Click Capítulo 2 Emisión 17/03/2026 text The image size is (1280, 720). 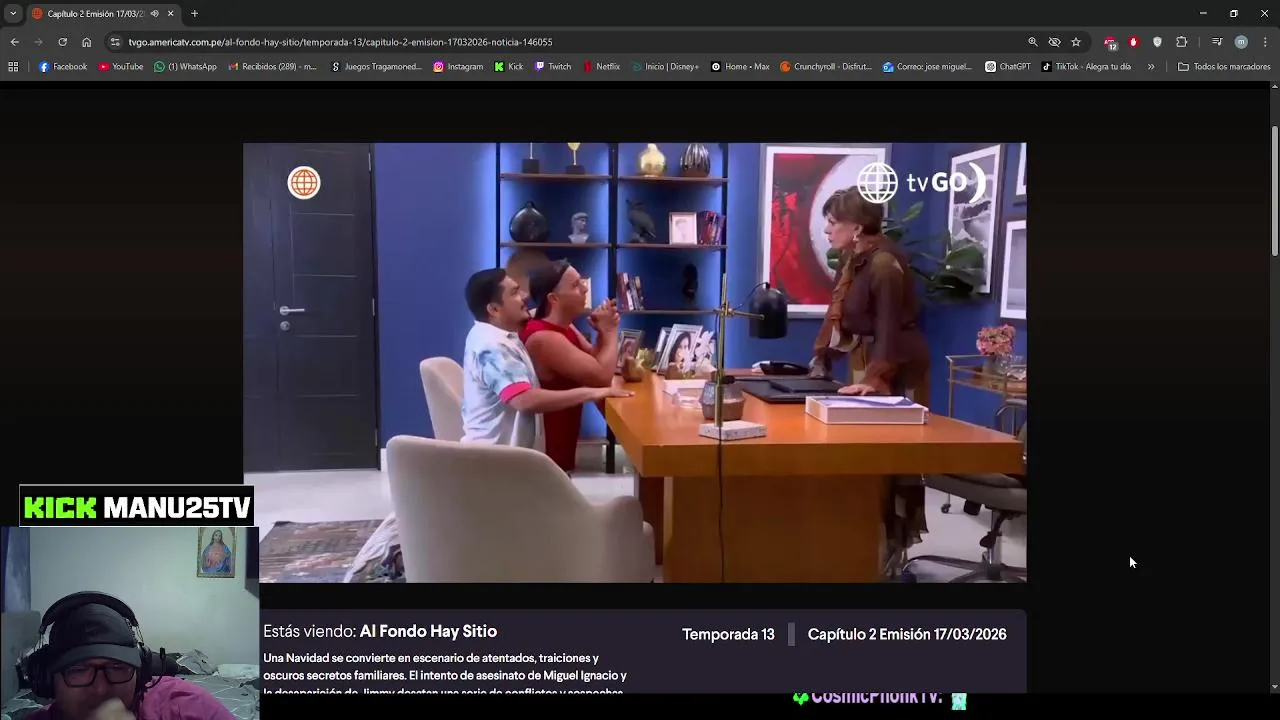point(907,635)
